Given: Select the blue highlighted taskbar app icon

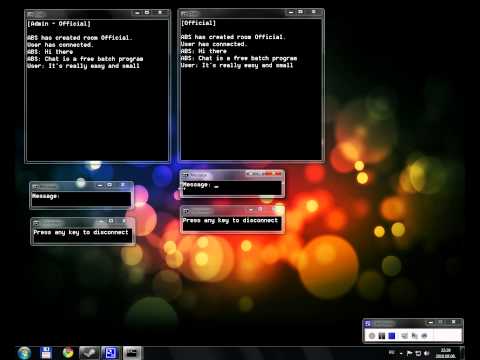Looking at the screenshot, I should click(x=110, y=353).
